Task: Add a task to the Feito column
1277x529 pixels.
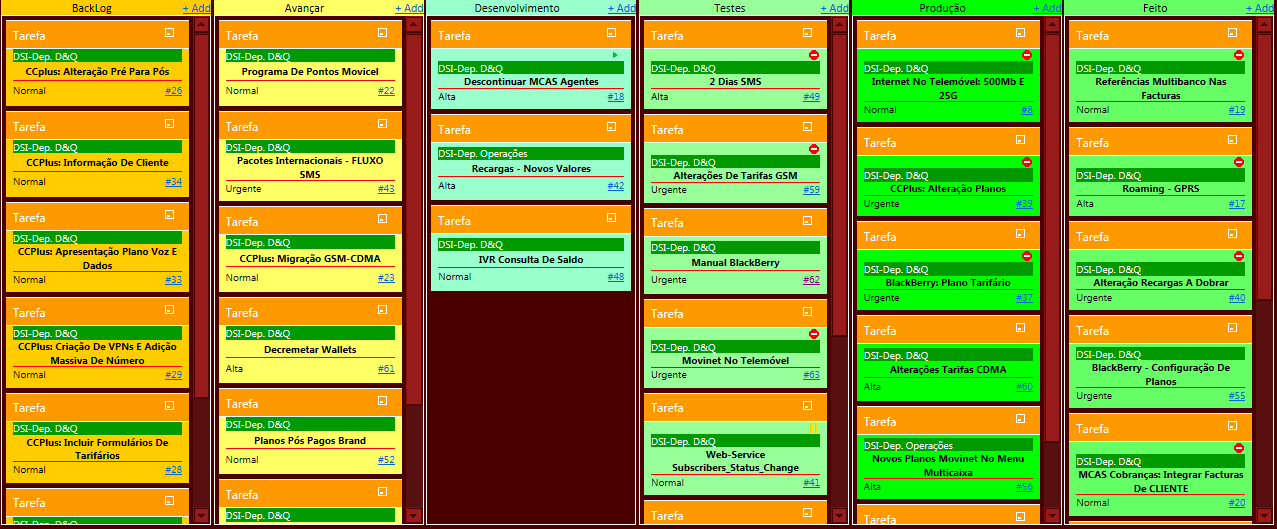Action: coord(1260,8)
